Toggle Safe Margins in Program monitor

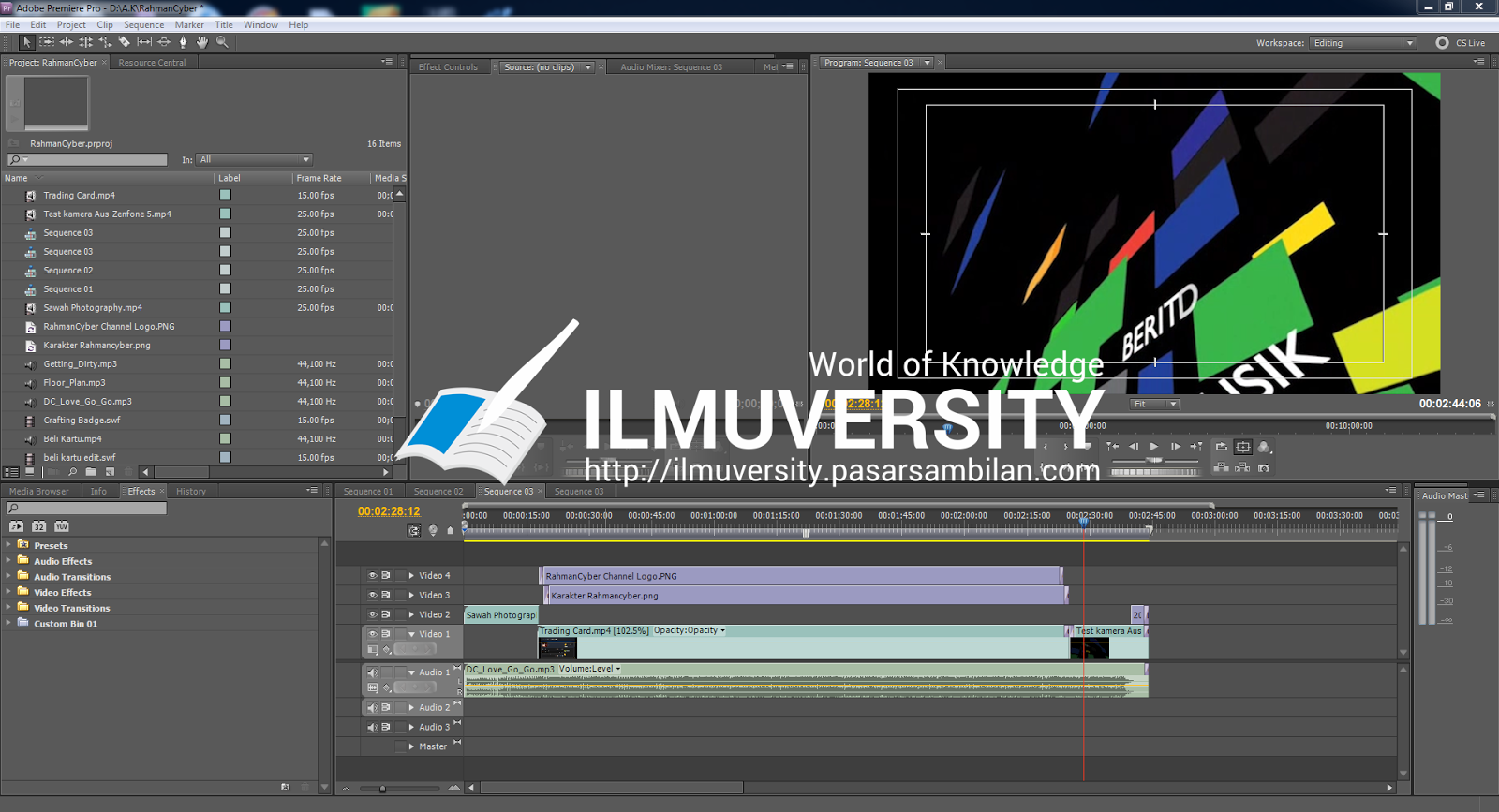click(x=1243, y=447)
